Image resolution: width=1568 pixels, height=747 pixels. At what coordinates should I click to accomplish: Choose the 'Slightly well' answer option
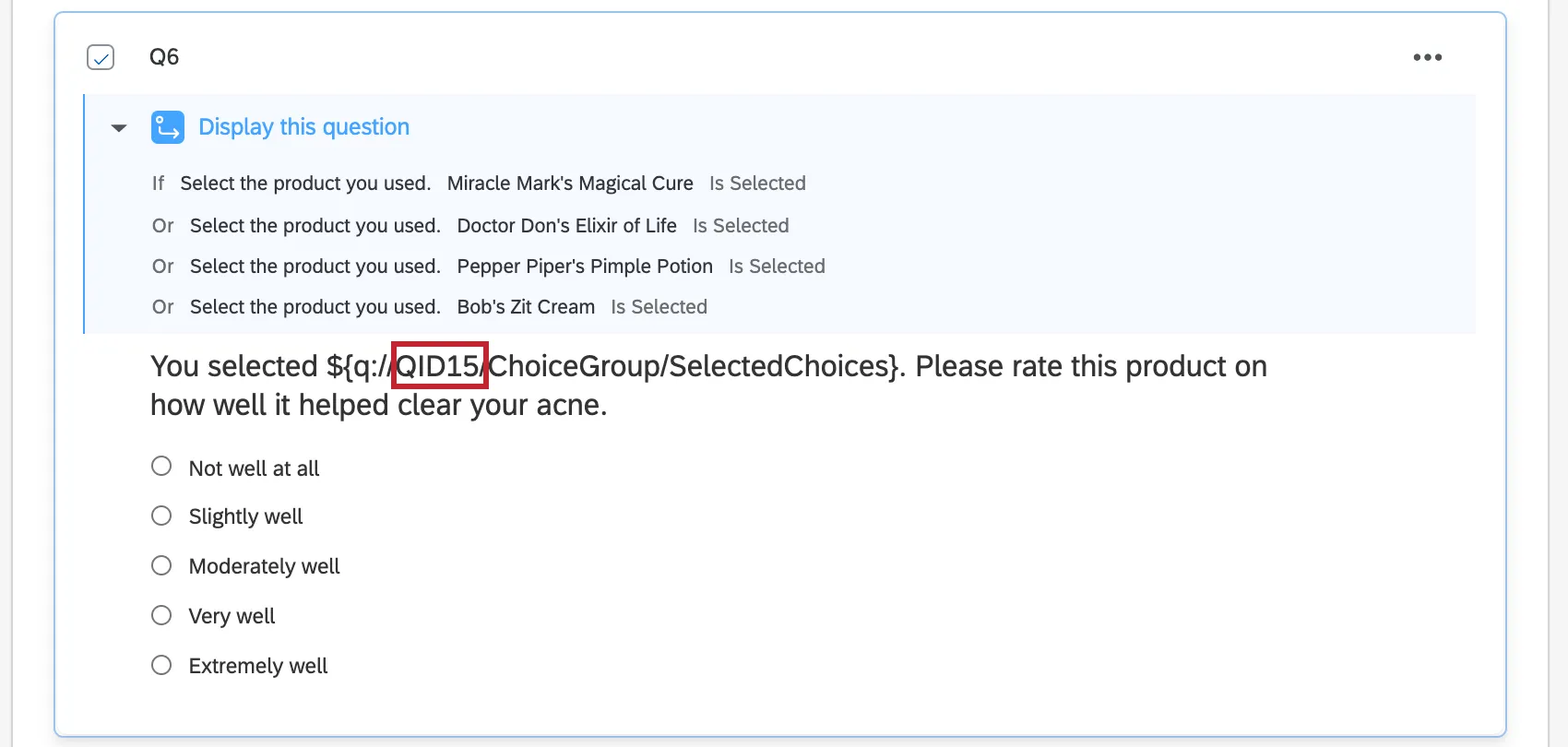[161, 516]
